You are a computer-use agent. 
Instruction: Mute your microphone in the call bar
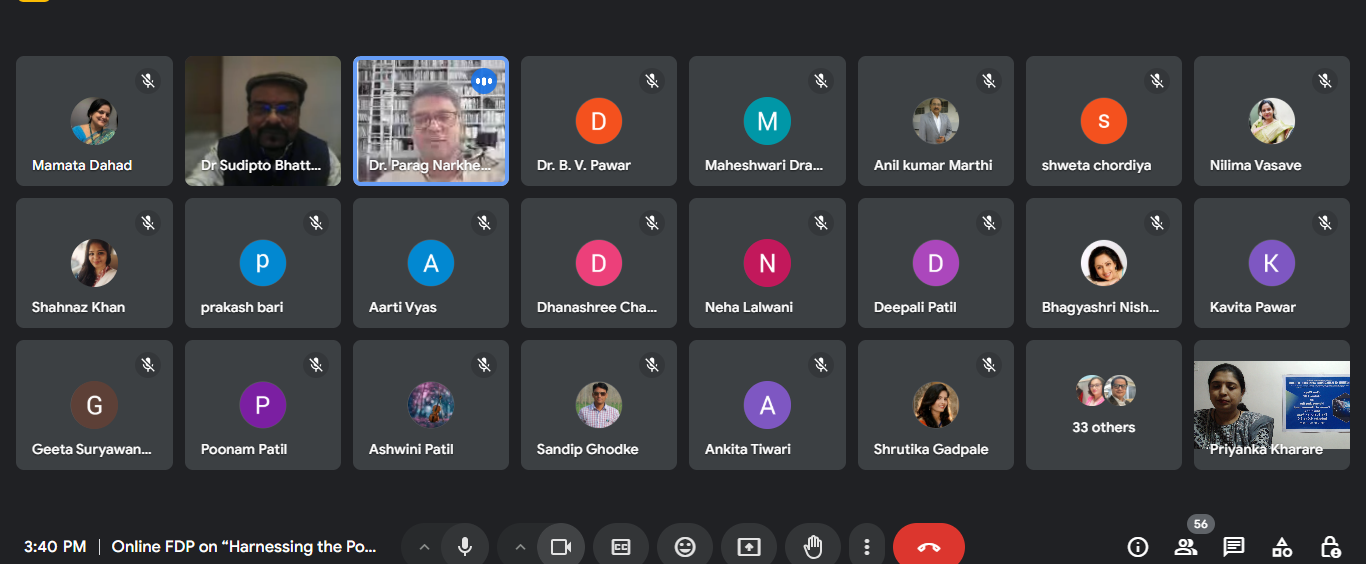click(465, 547)
